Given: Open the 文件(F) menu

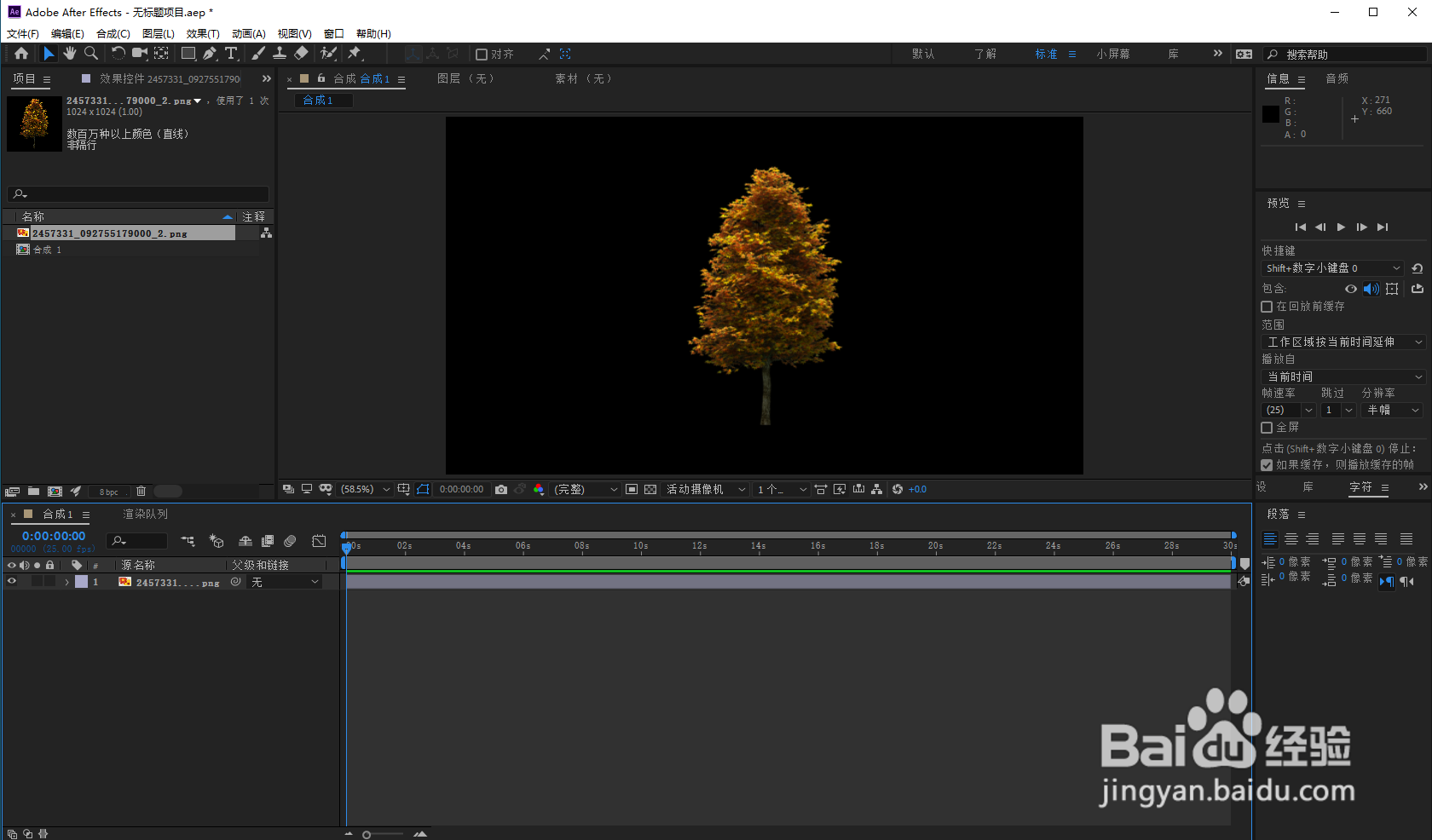Looking at the screenshot, I should [23, 34].
